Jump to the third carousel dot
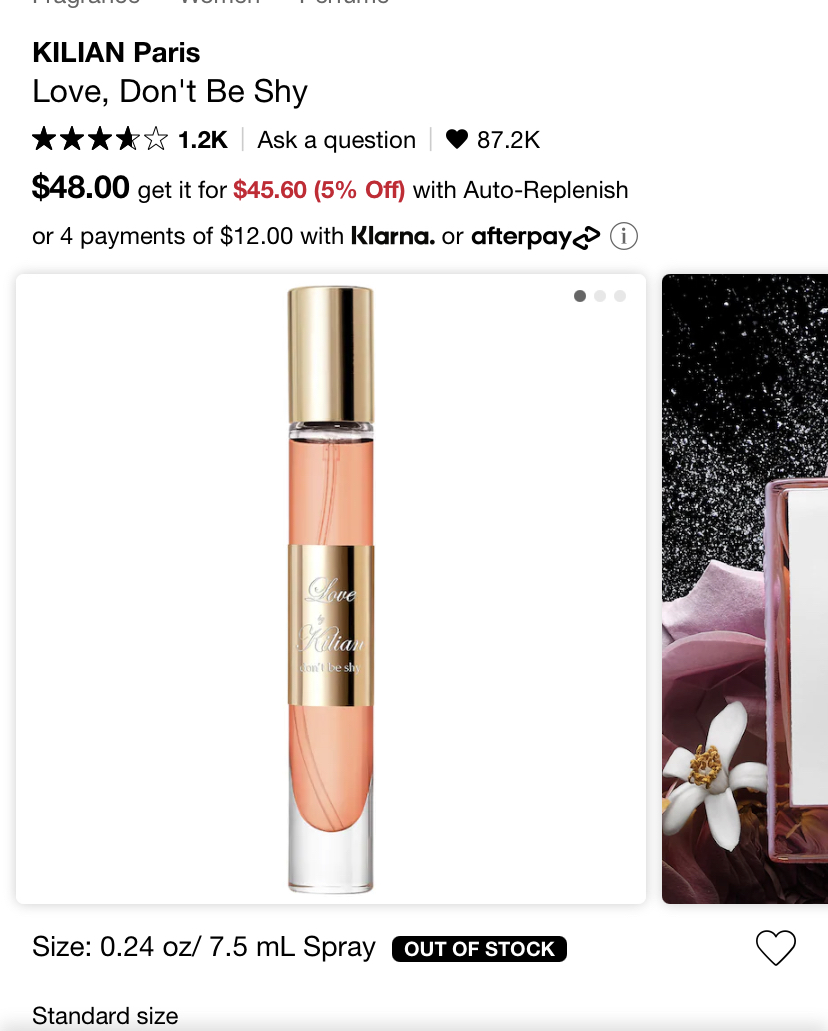828x1031 pixels. click(620, 296)
